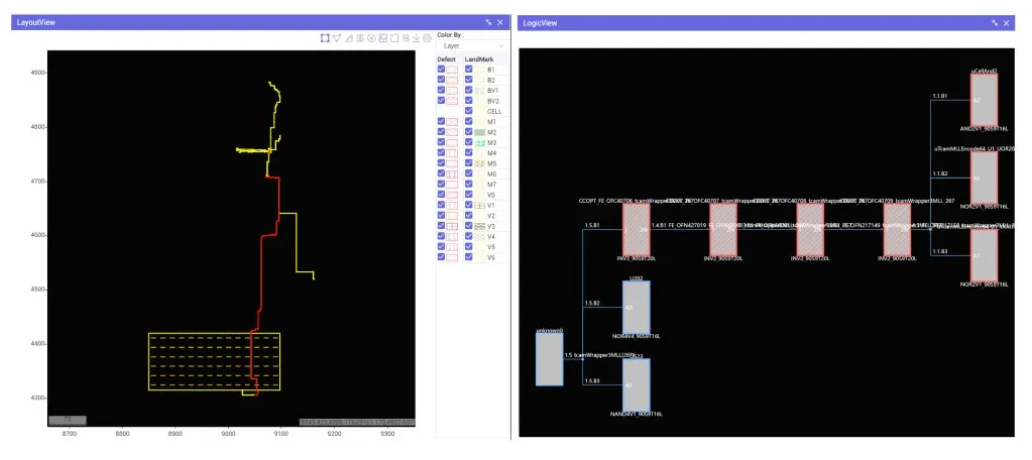Select the ruler measure tool icon

(x=349, y=38)
